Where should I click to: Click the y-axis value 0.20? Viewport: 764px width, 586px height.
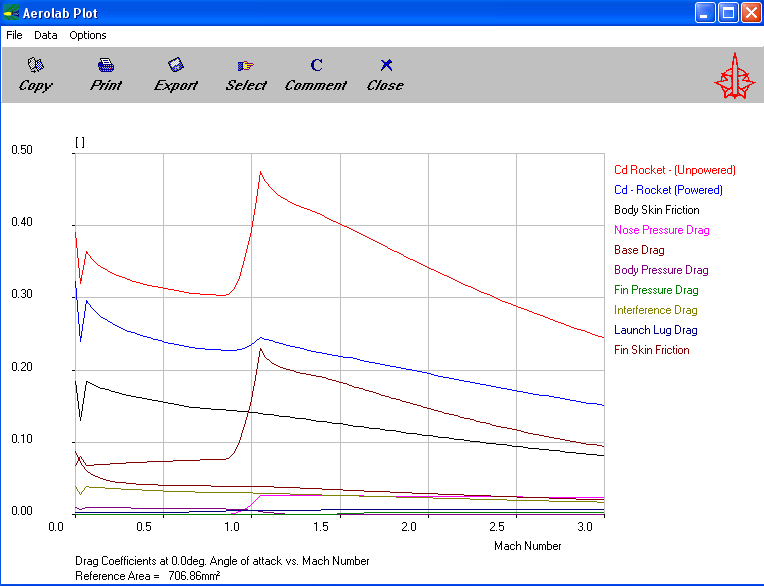click(x=22, y=367)
